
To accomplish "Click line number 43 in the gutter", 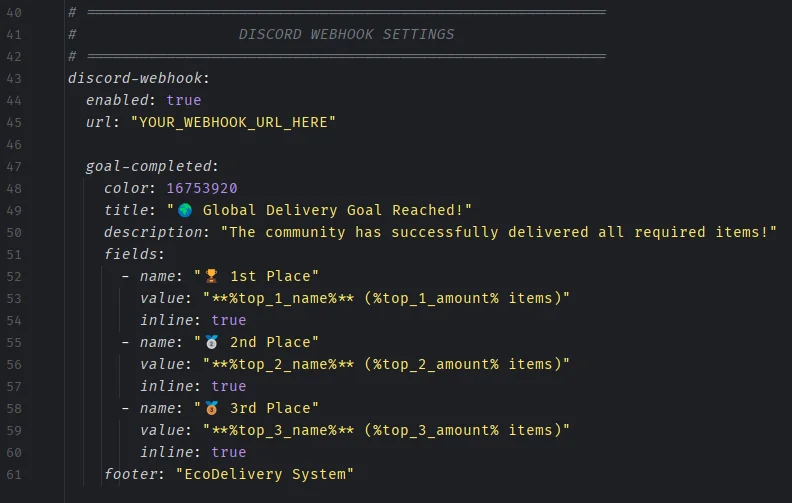I will coord(14,79).
